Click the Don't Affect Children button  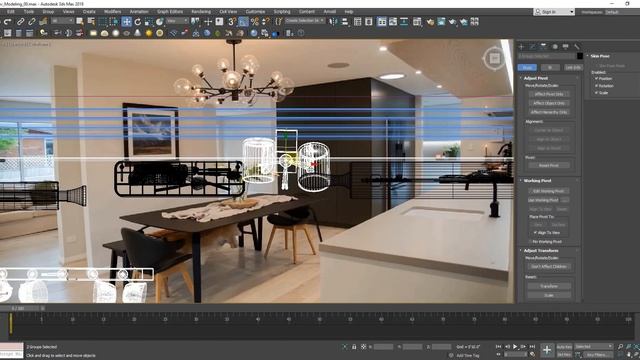(x=549, y=267)
